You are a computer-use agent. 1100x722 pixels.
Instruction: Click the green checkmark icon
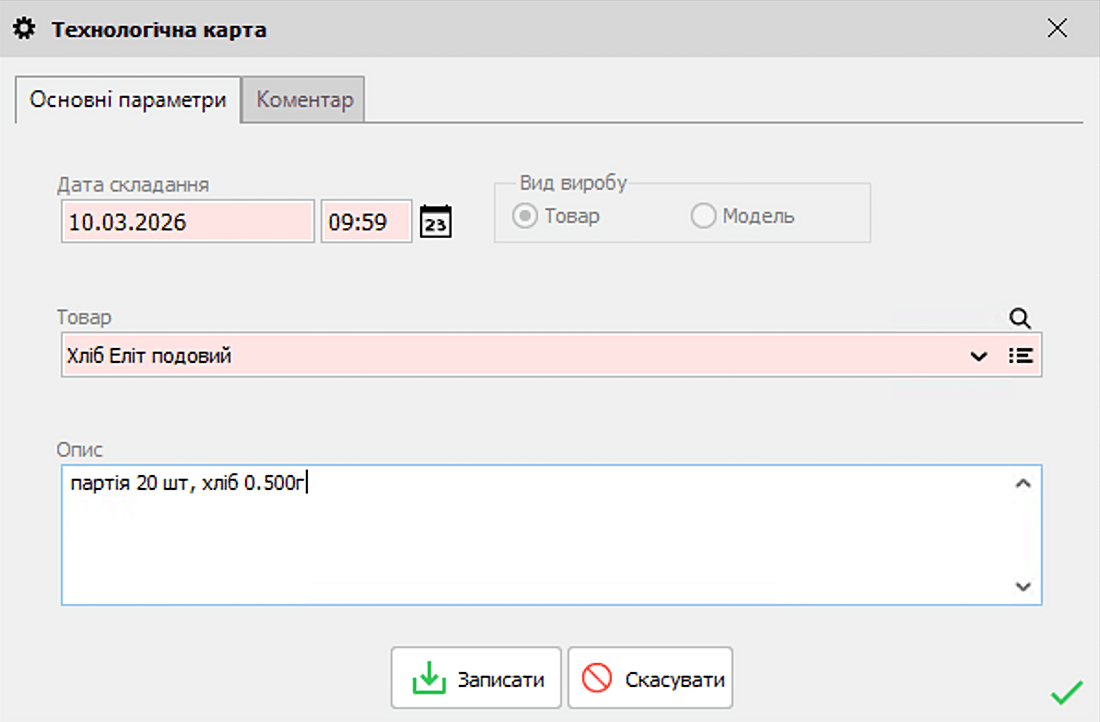pos(1067,691)
